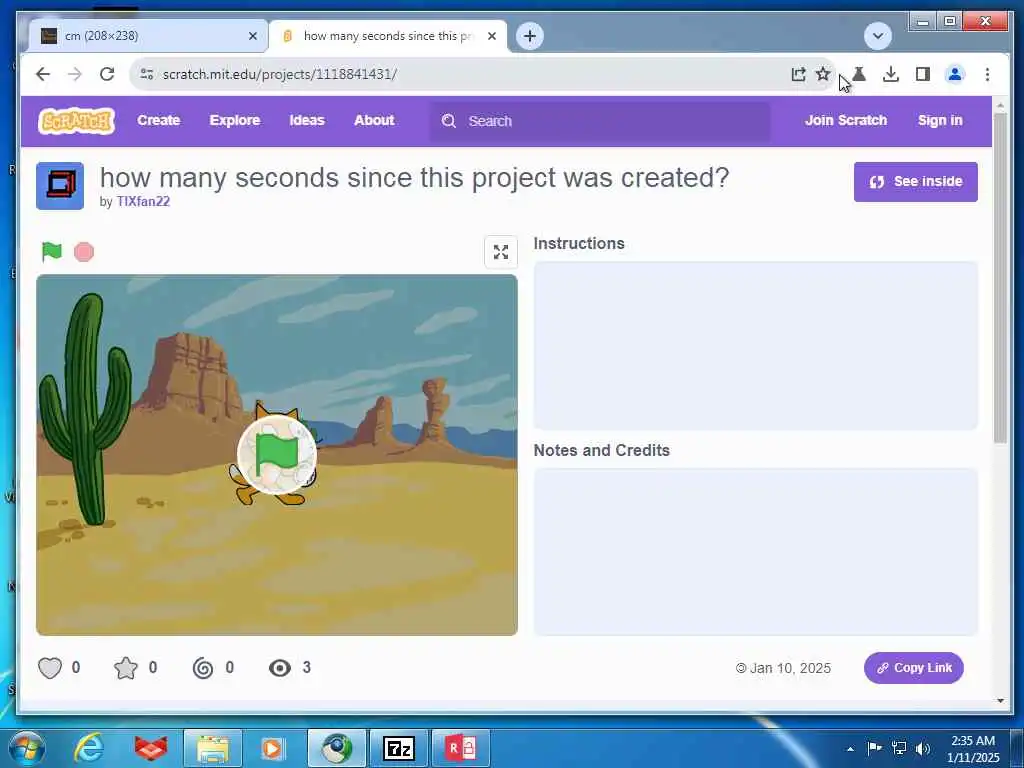Open the red fox icon app in taskbar
This screenshot has height=768, width=1024.
[x=151, y=748]
